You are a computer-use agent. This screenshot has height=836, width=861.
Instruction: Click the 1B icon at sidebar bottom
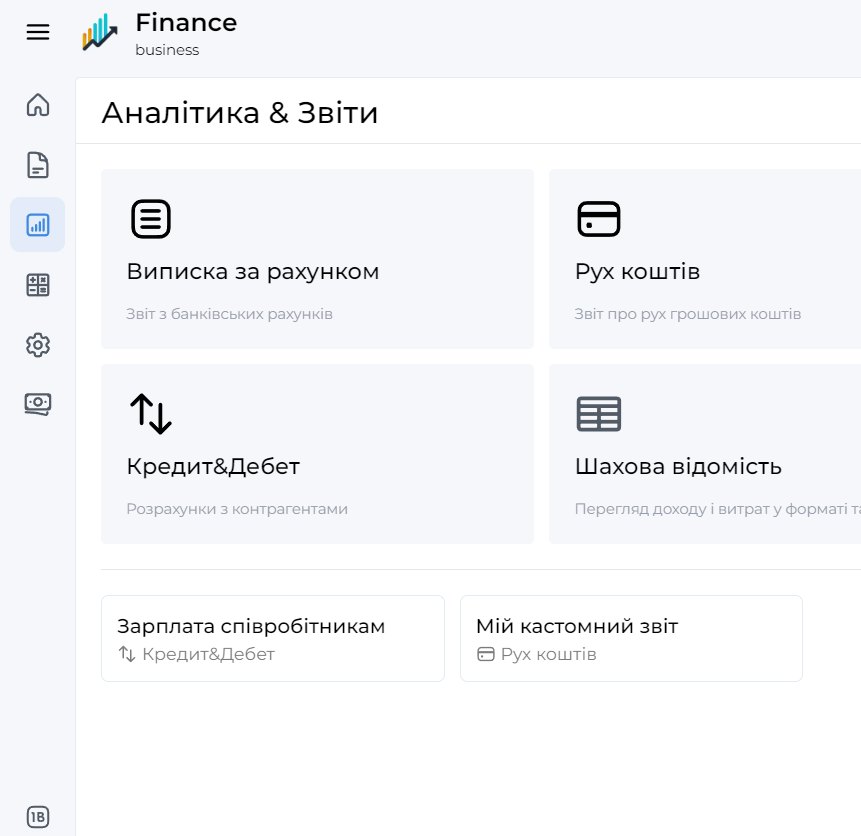[38, 816]
